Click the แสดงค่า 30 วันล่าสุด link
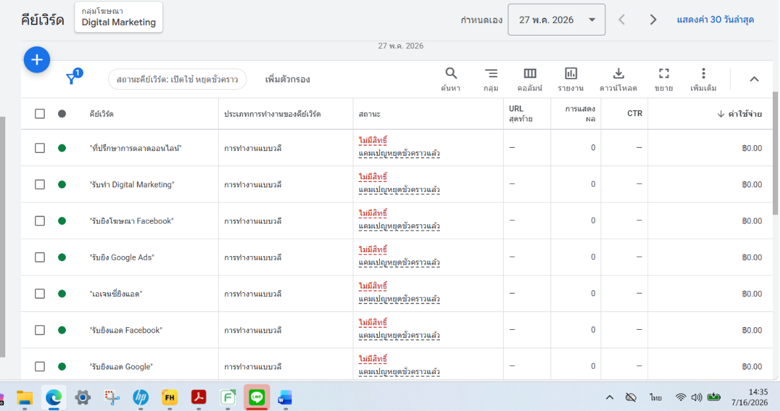Screen dimensions: 780x411 [715, 20]
